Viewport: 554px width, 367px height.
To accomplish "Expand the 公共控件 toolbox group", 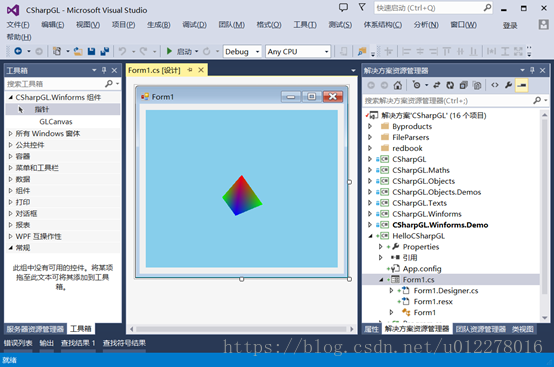I will pos(10,145).
